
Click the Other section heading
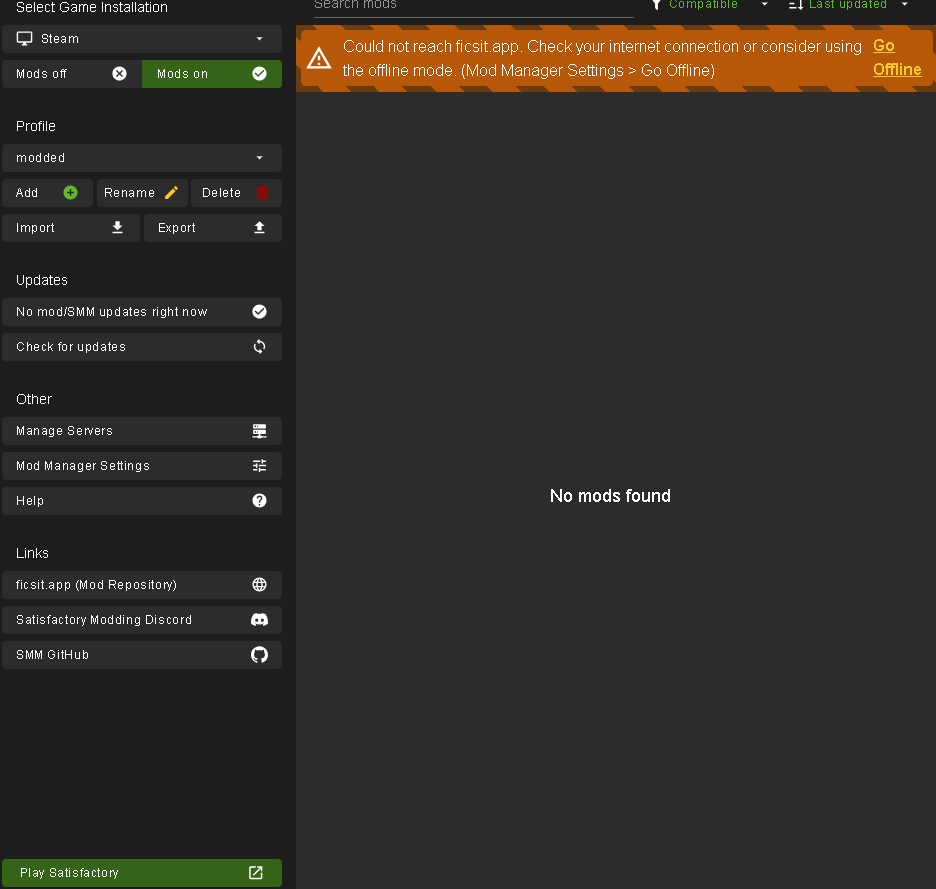tap(34, 399)
